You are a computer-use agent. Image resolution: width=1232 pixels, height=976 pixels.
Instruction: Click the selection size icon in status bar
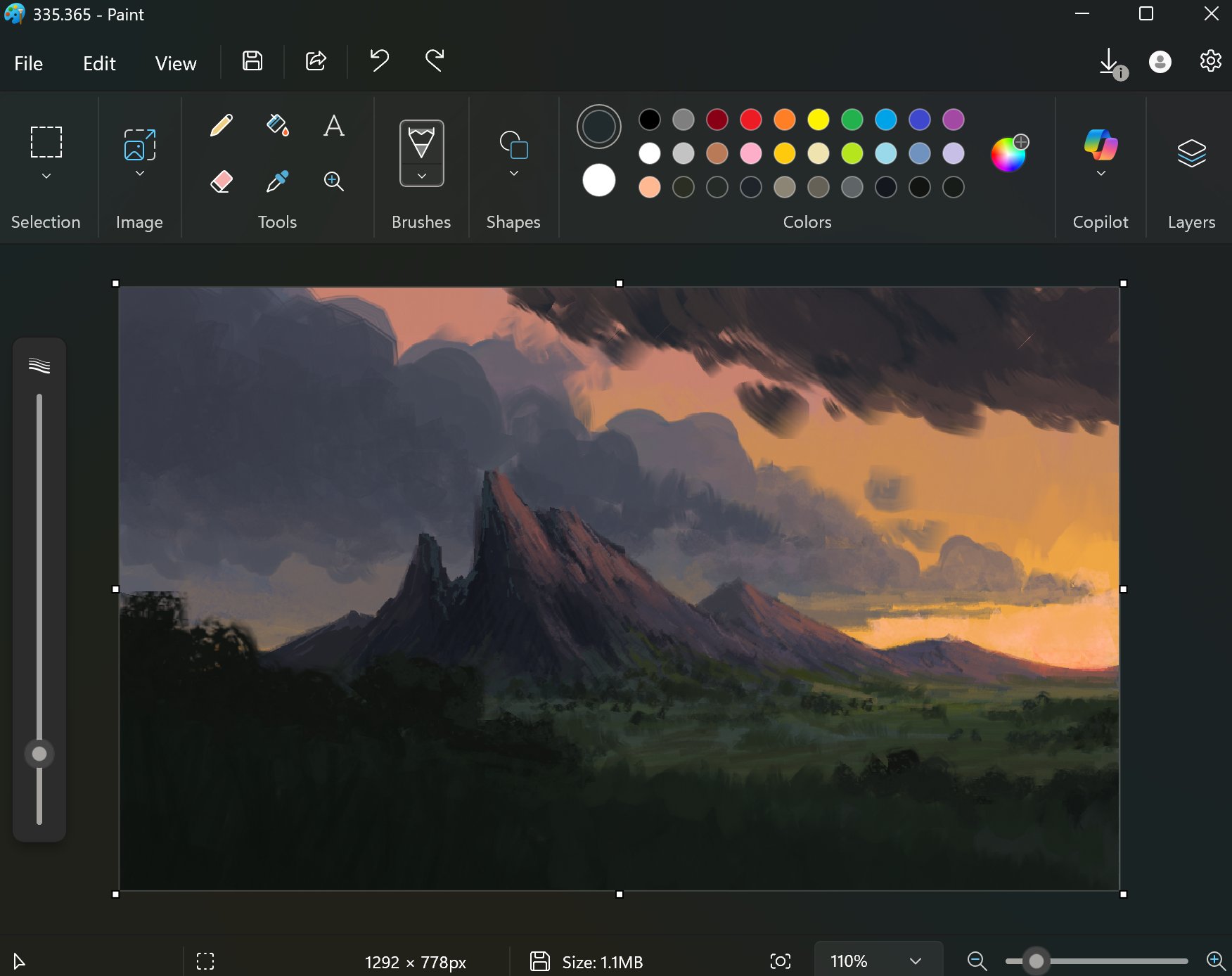205,961
